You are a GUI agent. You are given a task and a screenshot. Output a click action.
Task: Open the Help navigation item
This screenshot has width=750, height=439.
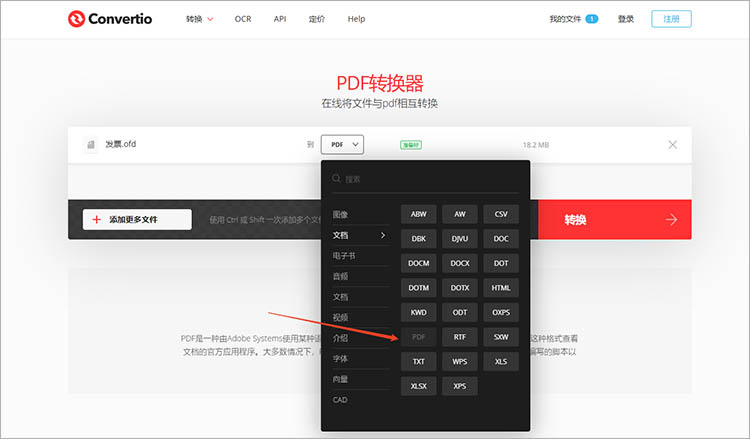pos(356,19)
